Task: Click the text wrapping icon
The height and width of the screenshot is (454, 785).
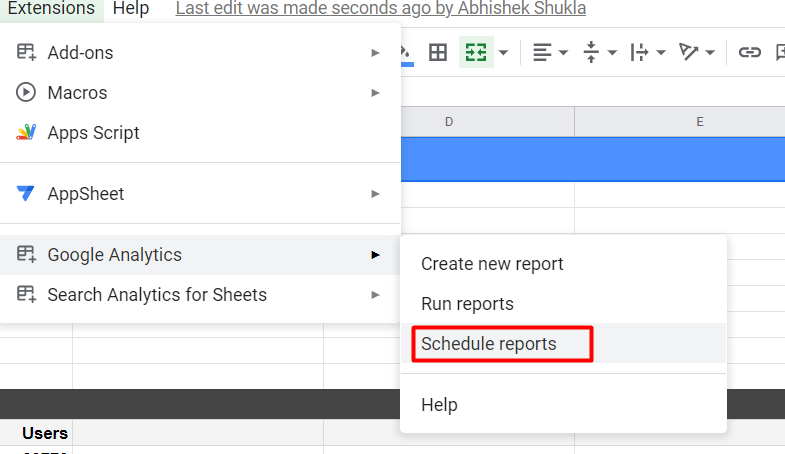Action: pyautogui.click(x=639, y=52)
